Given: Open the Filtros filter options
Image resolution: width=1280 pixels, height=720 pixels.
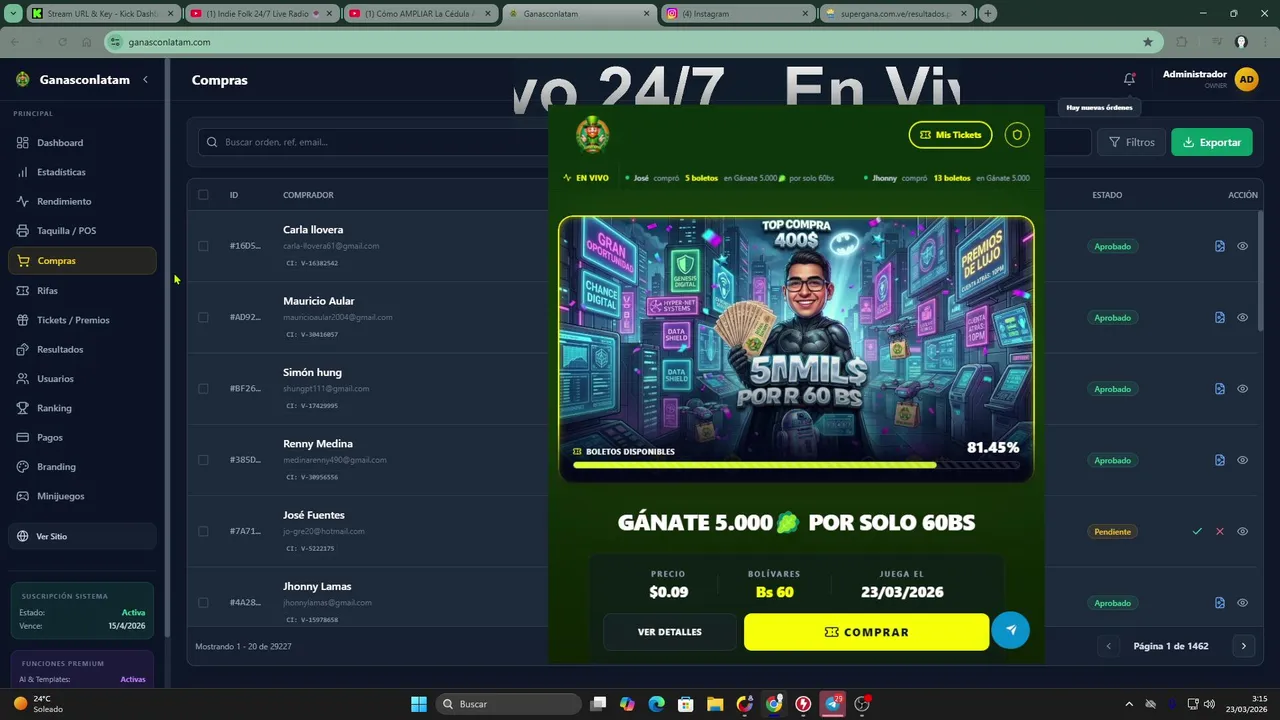Looking at the screenshot, I should [1131, 142].
